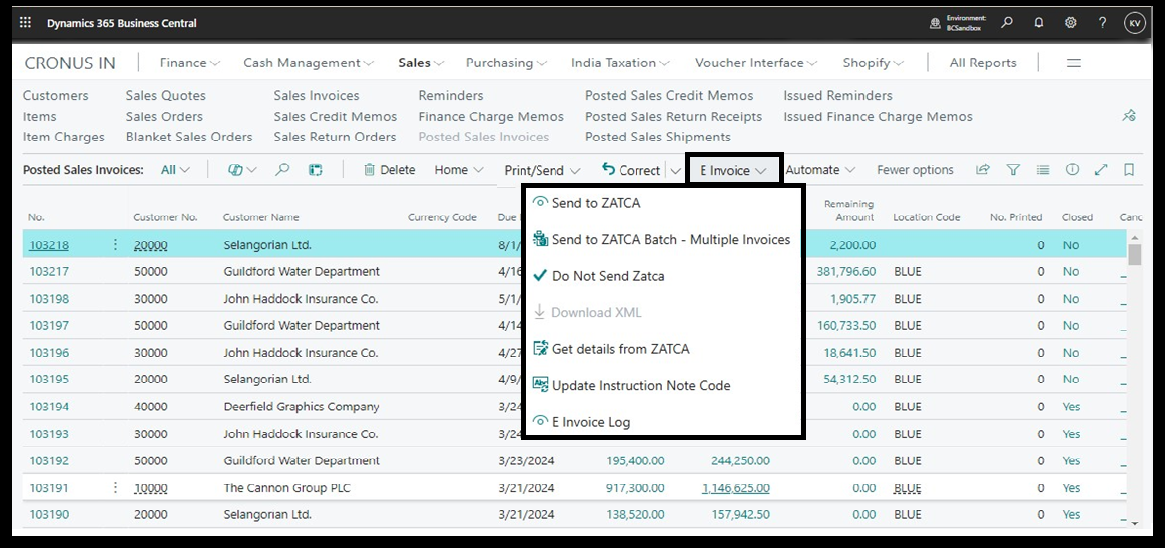The image size is (1165, 548).
Task: Click remaining amount 381,796.60
Action: pyautogui.click(x=846, y=272)
